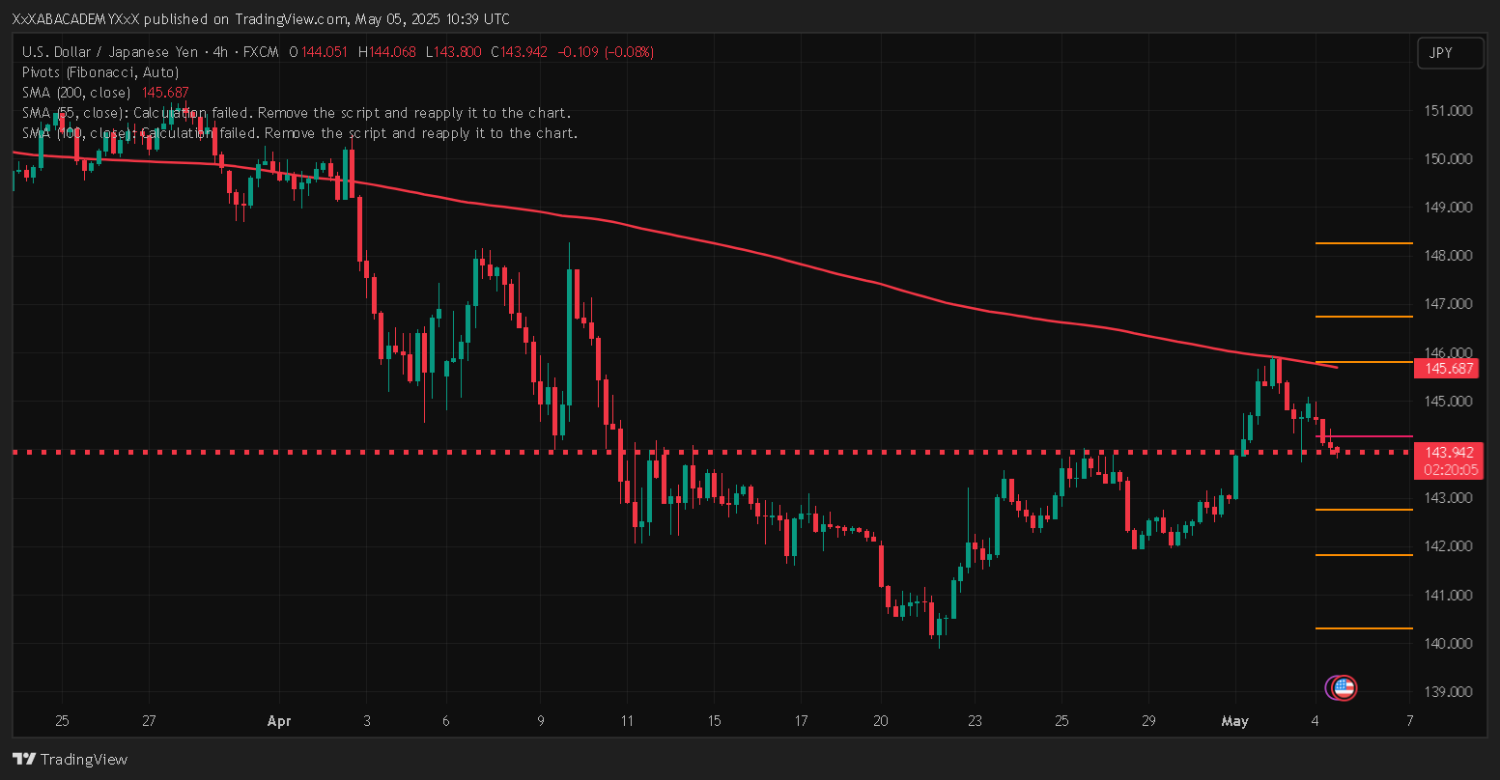
Task: Click the 02:20:05 bar countdown timer
Action: 1450,469
